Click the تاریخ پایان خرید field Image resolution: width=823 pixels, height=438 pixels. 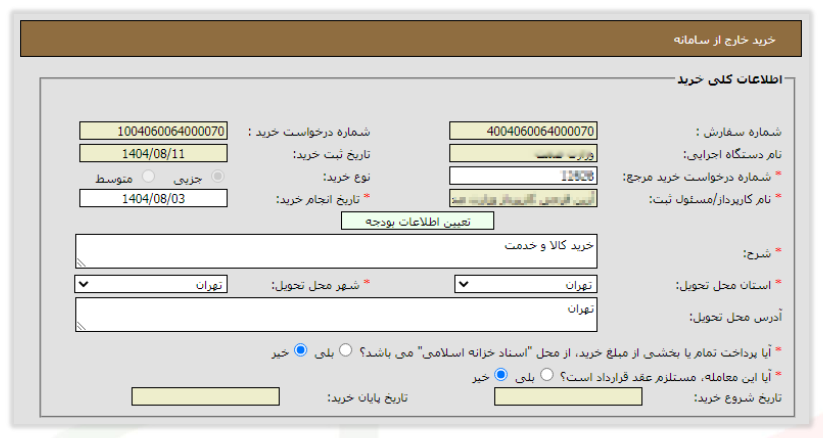click(x=205, y=397)
